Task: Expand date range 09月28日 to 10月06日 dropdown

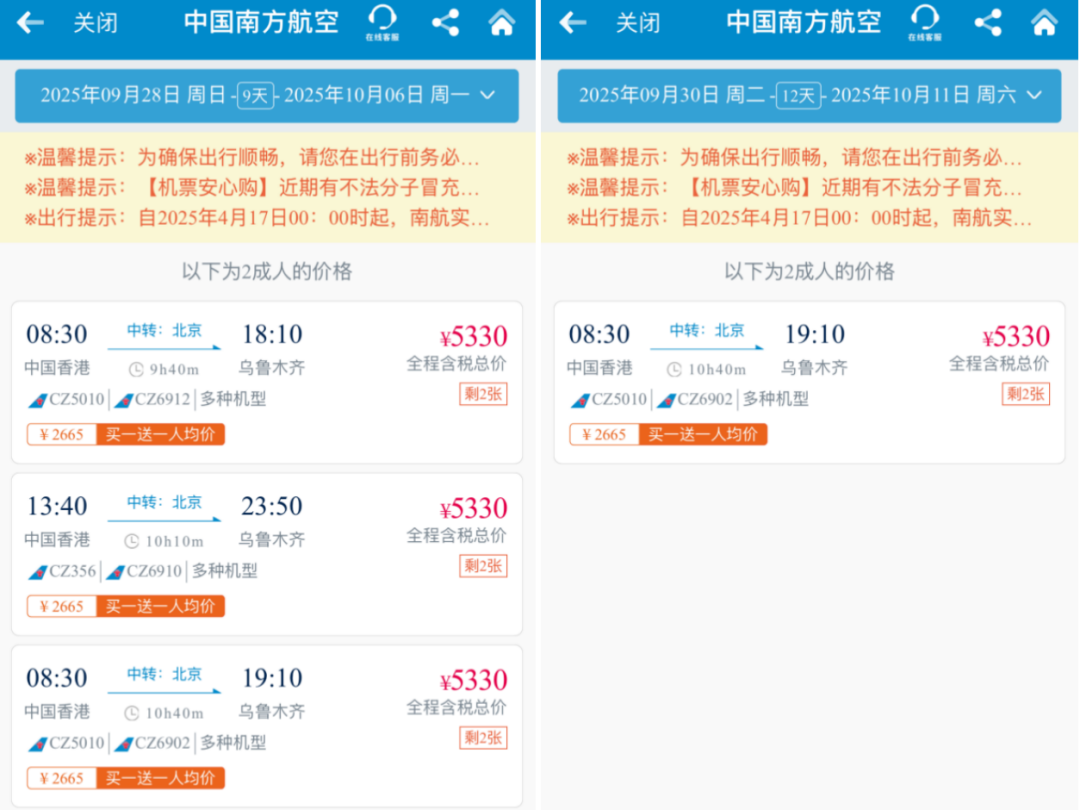Action: tap(267, 96)
